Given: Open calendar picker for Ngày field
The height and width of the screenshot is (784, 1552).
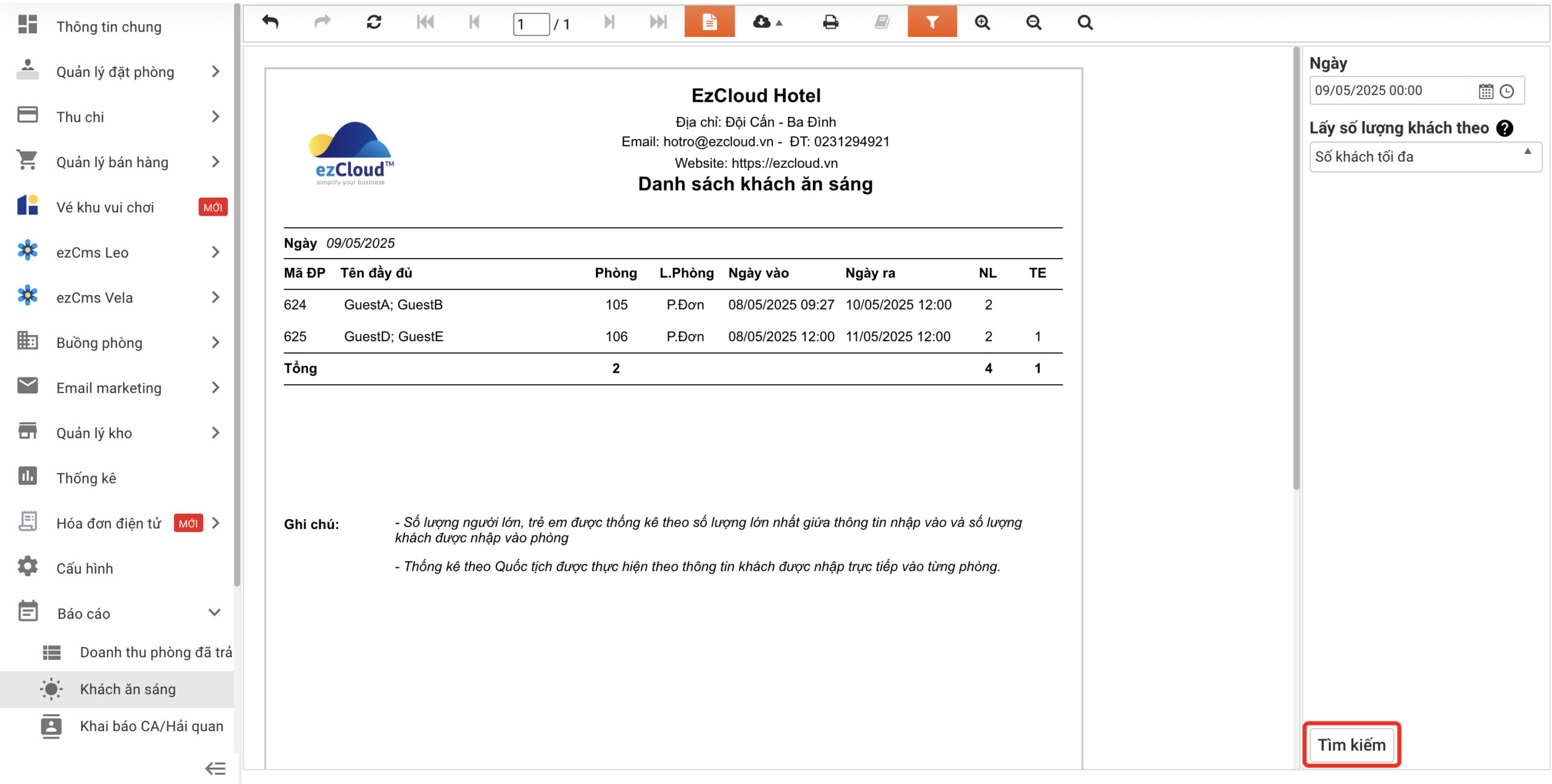Looking at the screenshot, I should (1485, 91).
